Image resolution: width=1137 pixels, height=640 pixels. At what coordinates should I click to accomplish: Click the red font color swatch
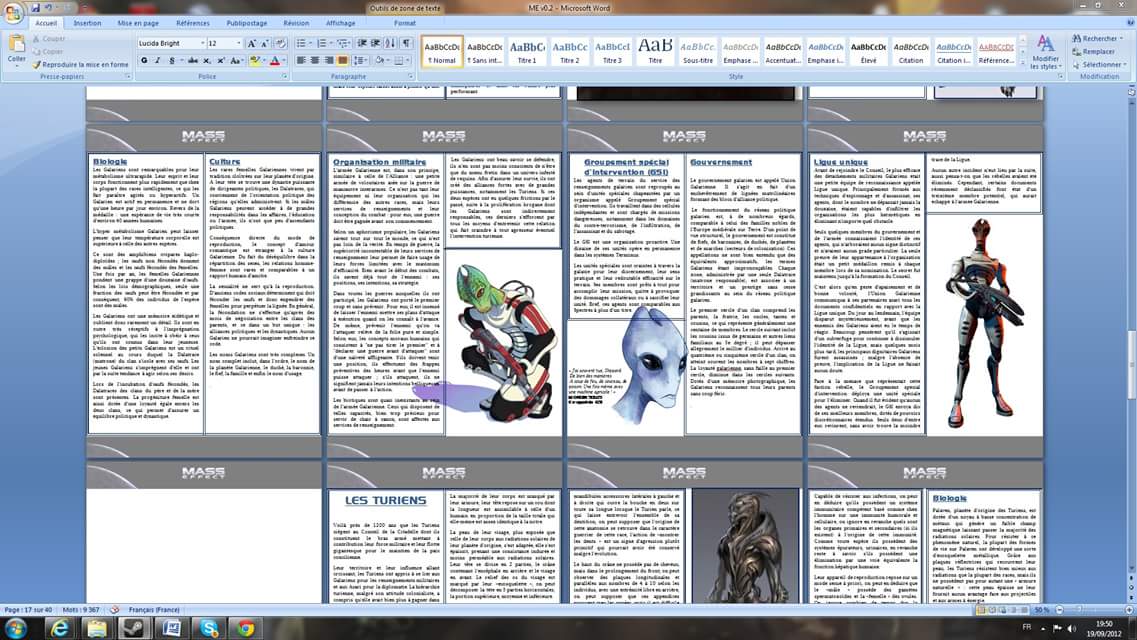tap(275, 61)
